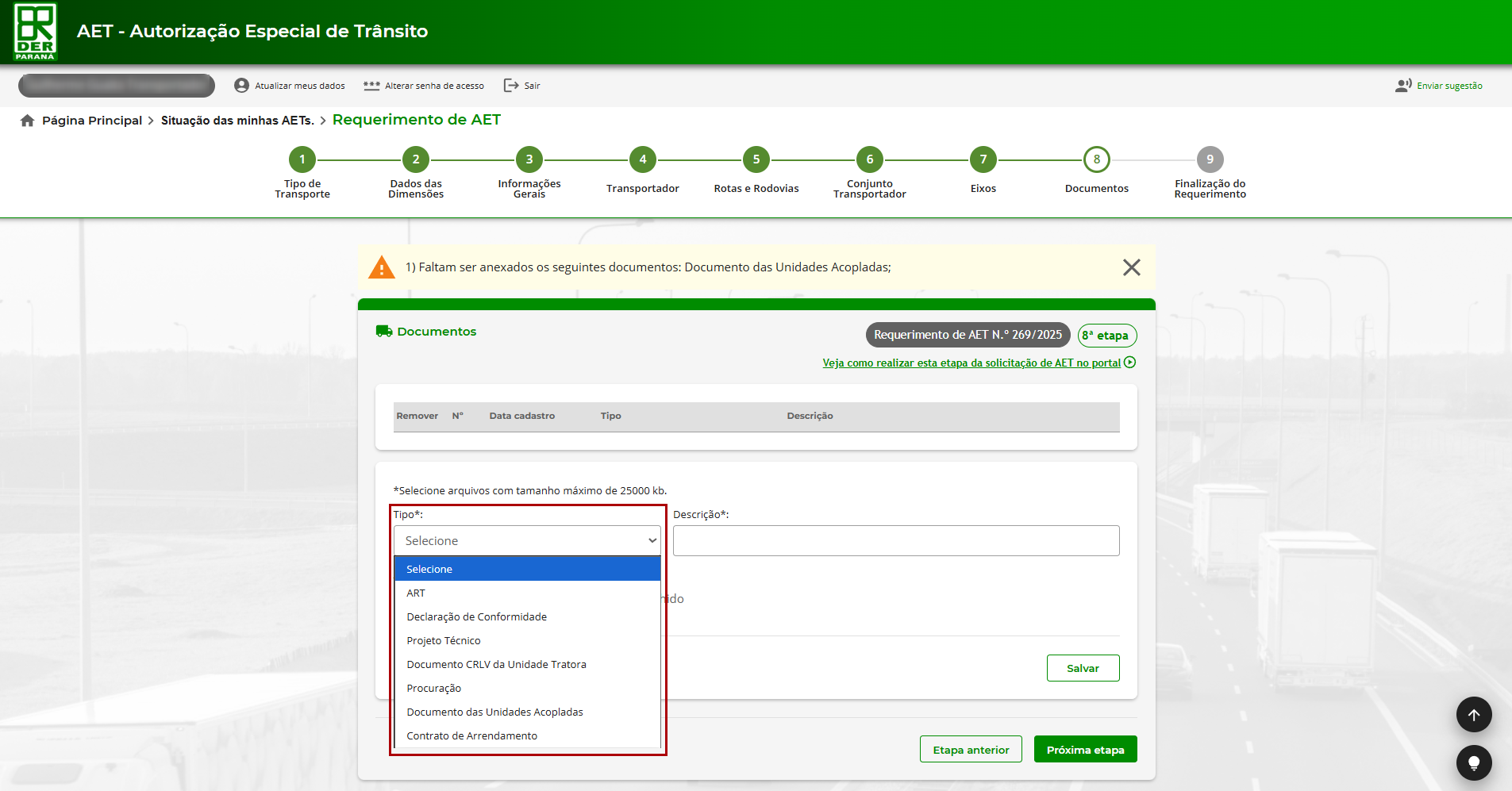Open the portal help link for this step
This screenshot has height=791, width=1512.
[971, 363]
